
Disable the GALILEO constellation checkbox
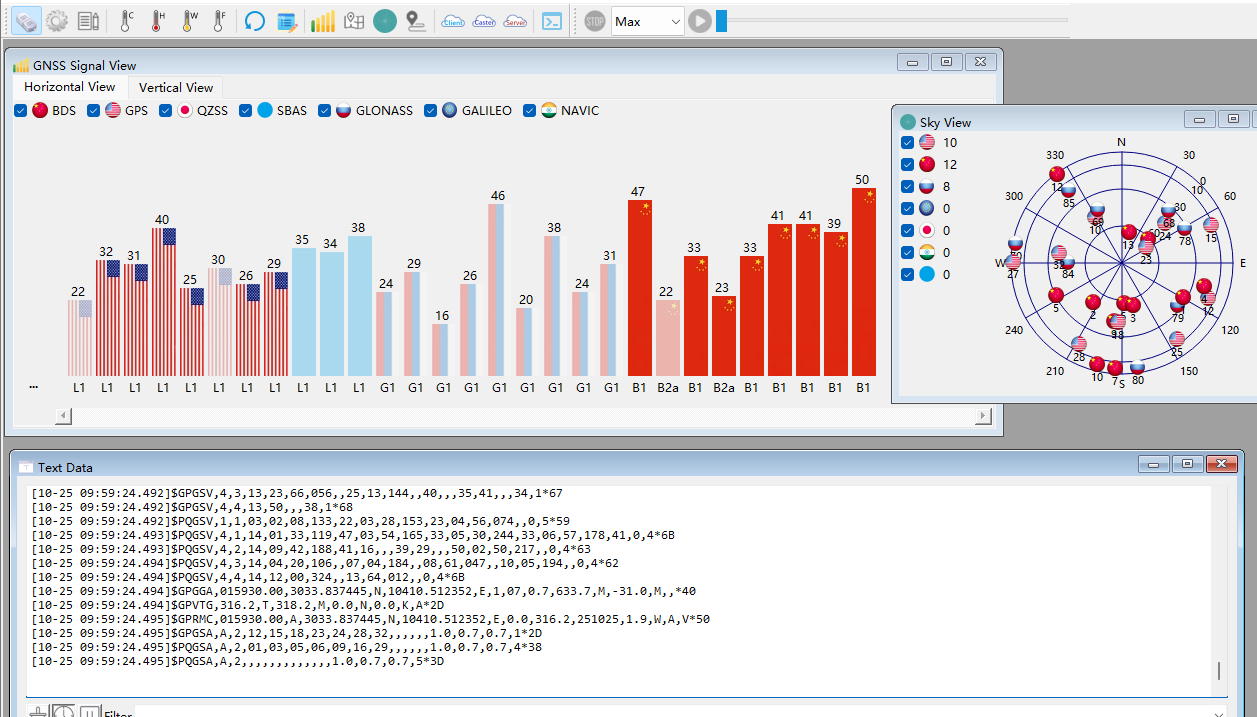[x=431, y=111]
